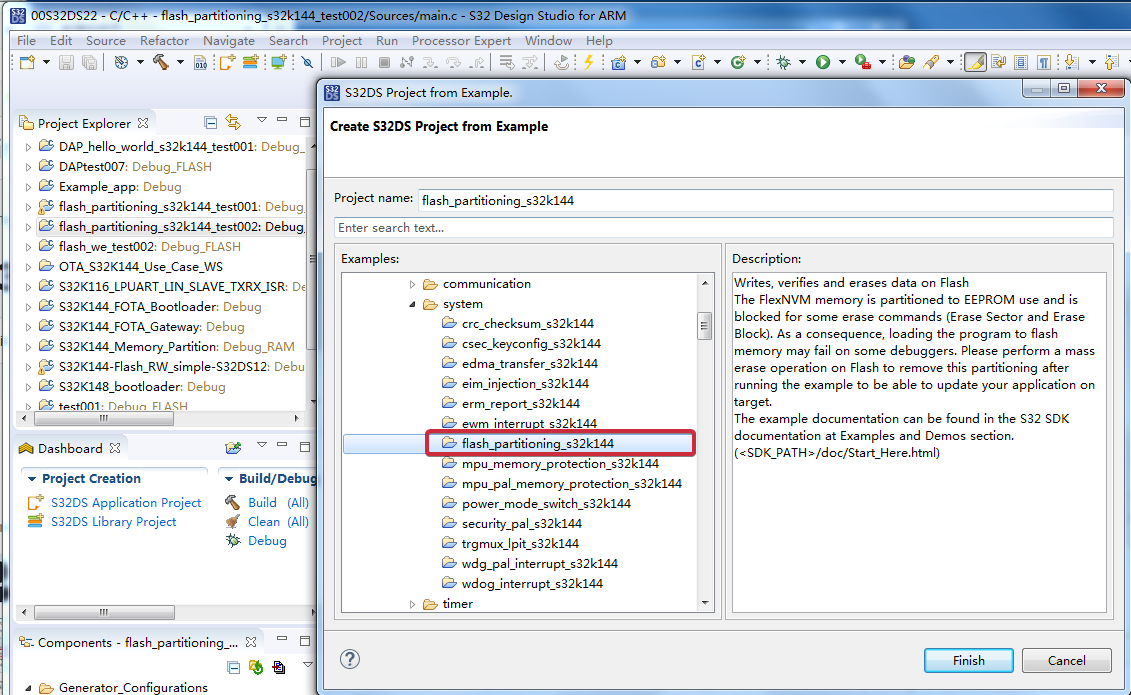Image resolution: width=1131 pixels, height=695 pixels.
Task: Open dropdown arrow next to Debug bug icon
Action: point(802,63)
